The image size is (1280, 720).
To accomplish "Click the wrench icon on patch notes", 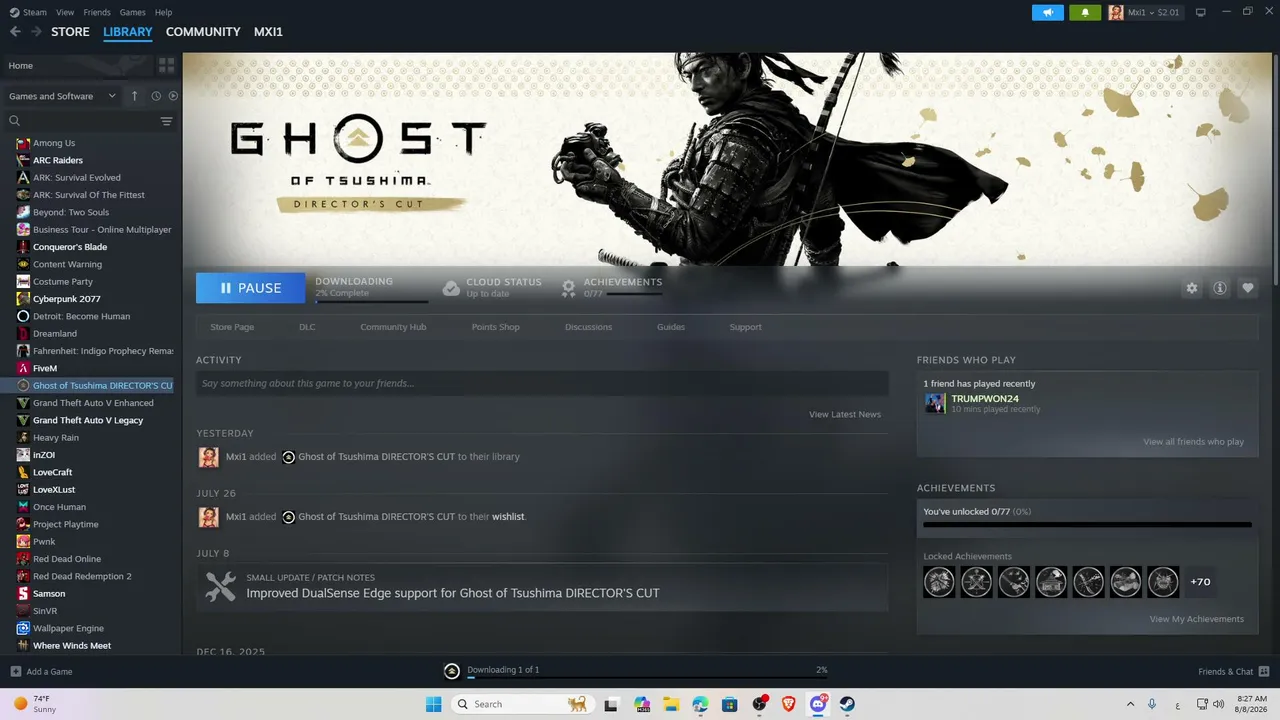I will coord(220,586).
